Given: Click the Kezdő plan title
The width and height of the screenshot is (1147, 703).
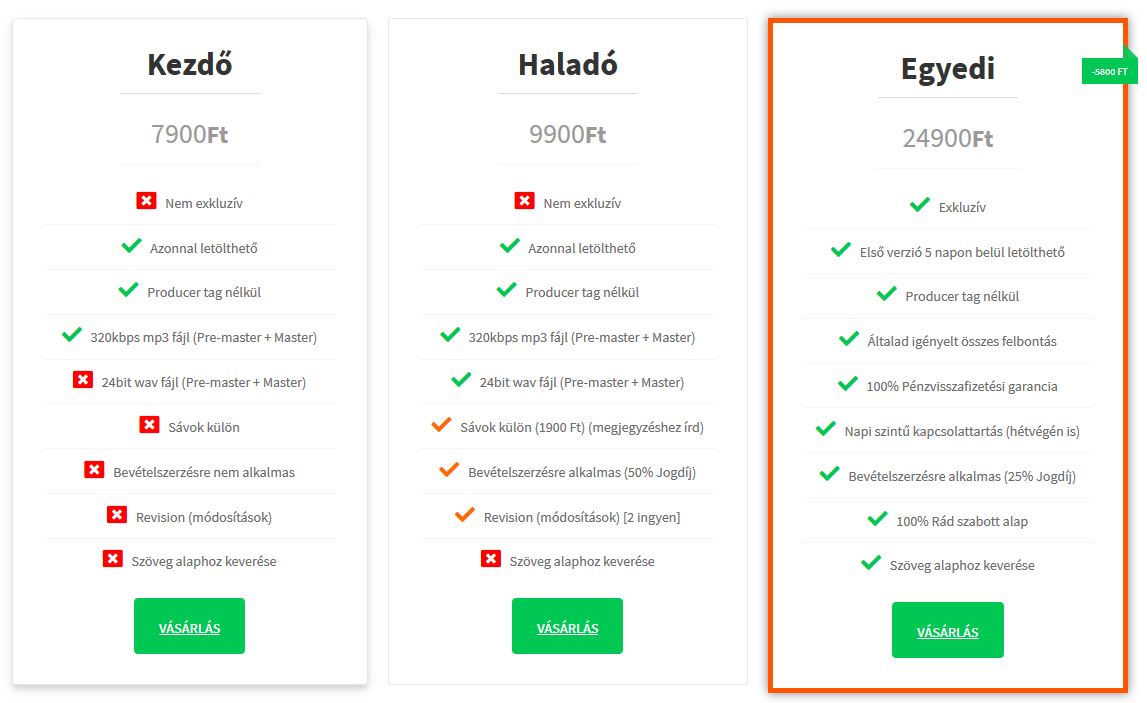Looking at the screenshot, I should 190,64.
